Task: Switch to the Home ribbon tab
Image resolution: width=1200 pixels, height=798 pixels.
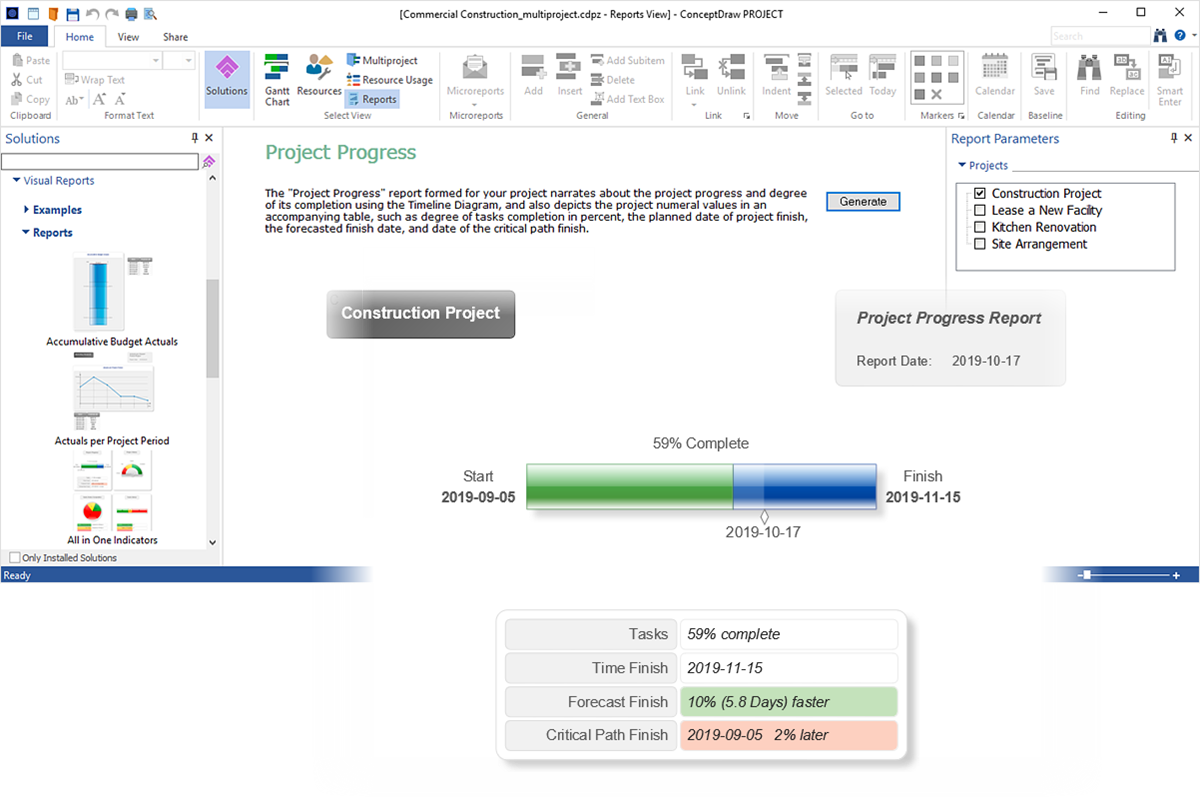Action: point(79,37)
